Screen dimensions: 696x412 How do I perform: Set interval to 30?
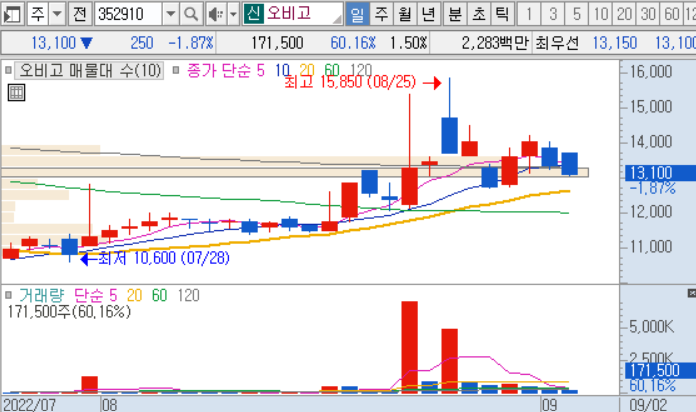[x=648, y=14]
